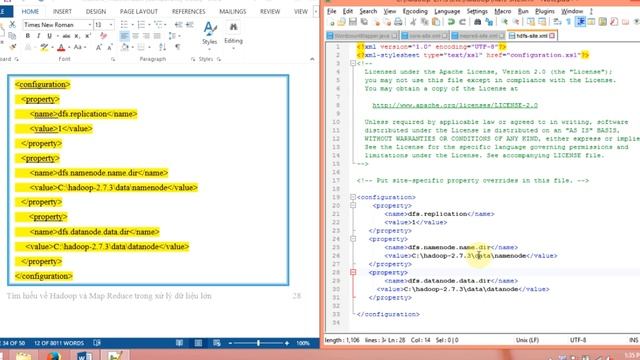Collapse the configuration fold on line 19
Viewport: 640px width, 360px height.
point(353,197)
